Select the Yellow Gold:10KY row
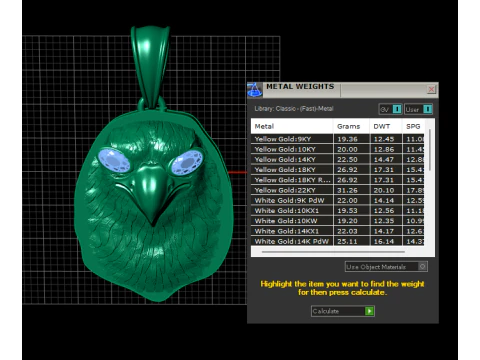 pos(337,149)
